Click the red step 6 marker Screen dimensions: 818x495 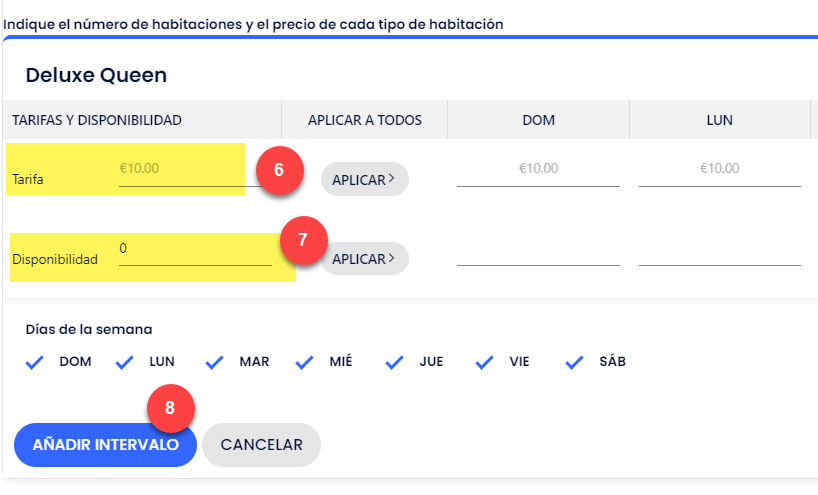280,170
